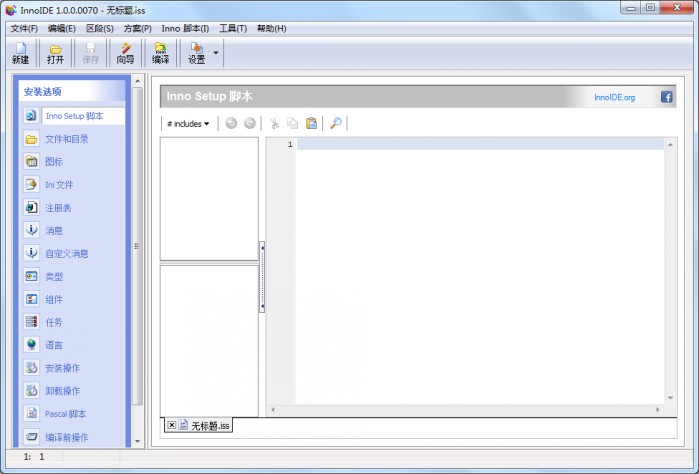Click the editor vertical scrollbar down arrow

tap(670, 398)
